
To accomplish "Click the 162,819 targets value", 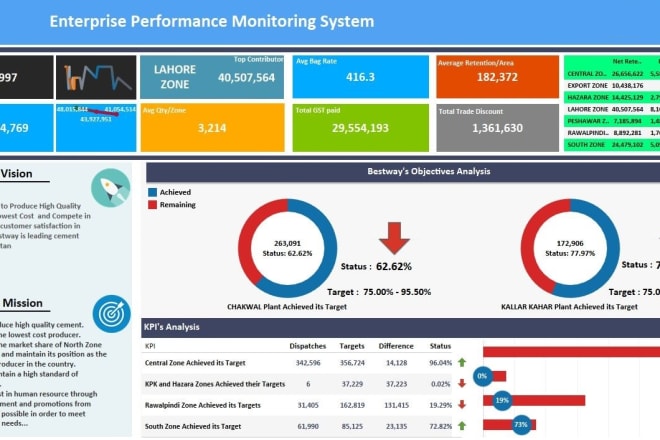I will 352,405.
